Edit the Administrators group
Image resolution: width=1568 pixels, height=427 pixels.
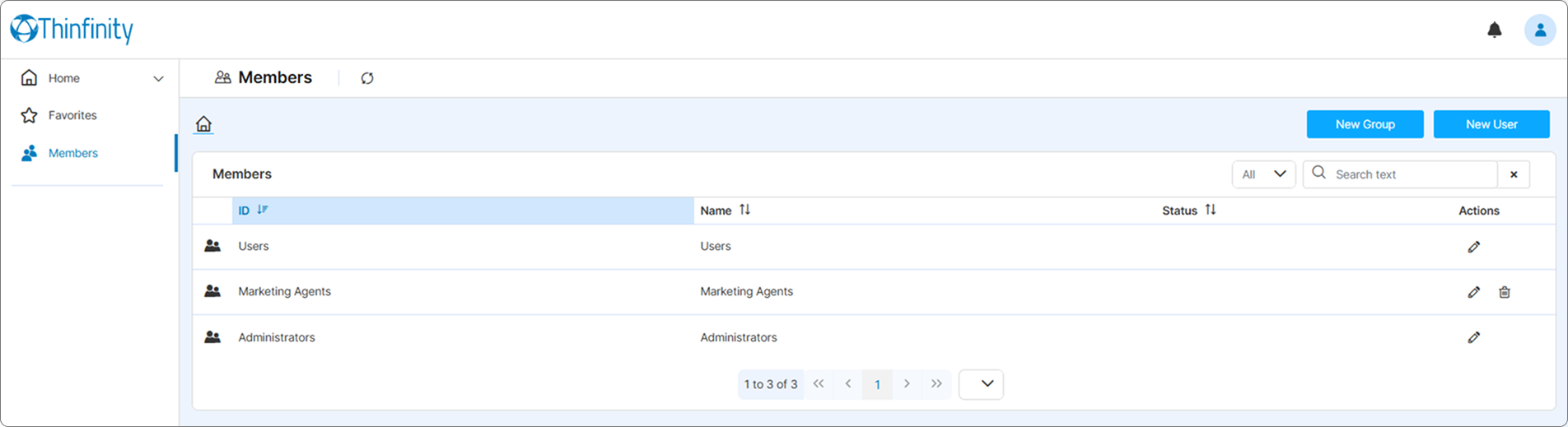coord(1474,337)
